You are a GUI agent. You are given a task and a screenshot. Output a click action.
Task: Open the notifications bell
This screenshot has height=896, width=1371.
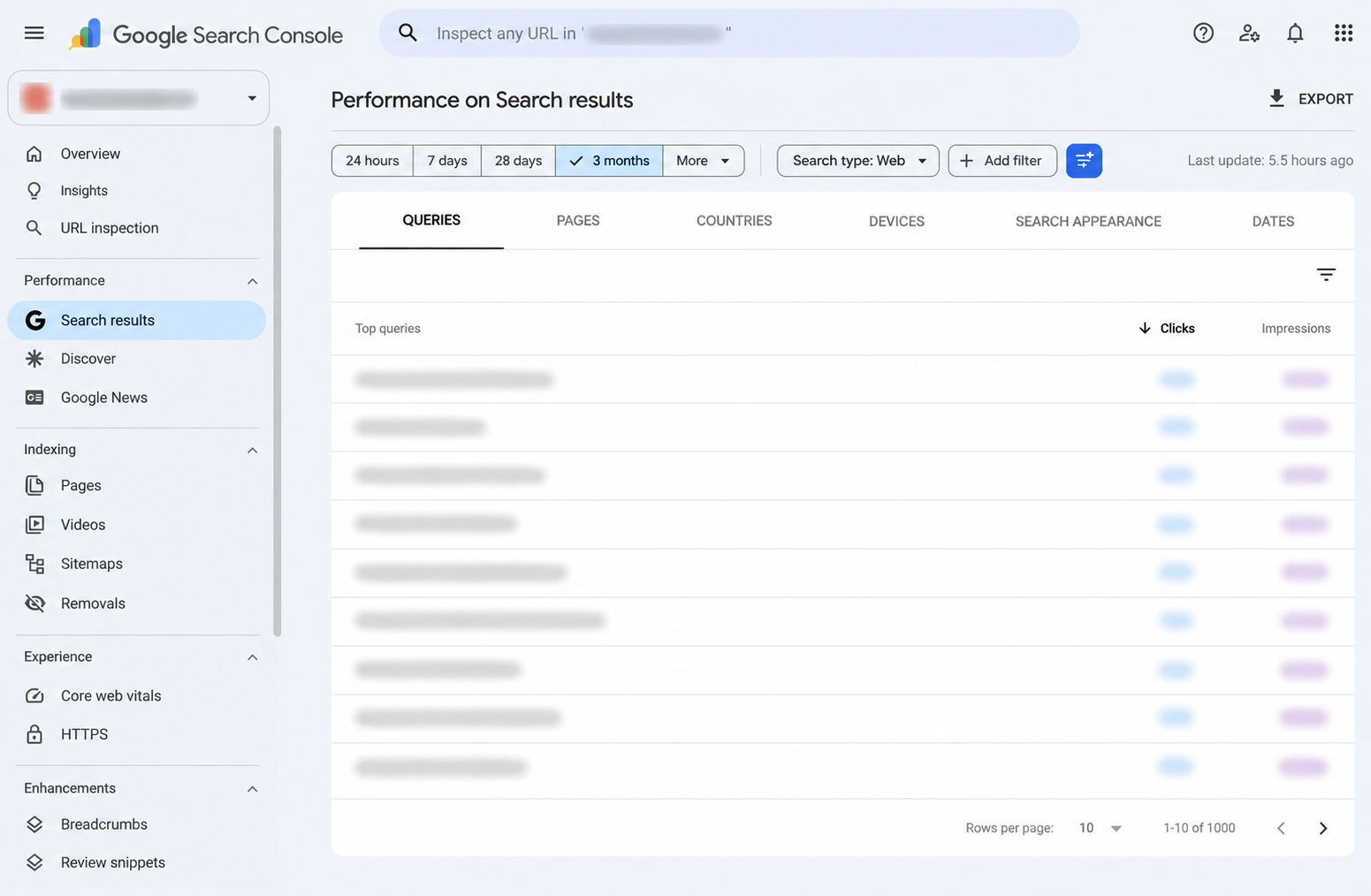1295,34
